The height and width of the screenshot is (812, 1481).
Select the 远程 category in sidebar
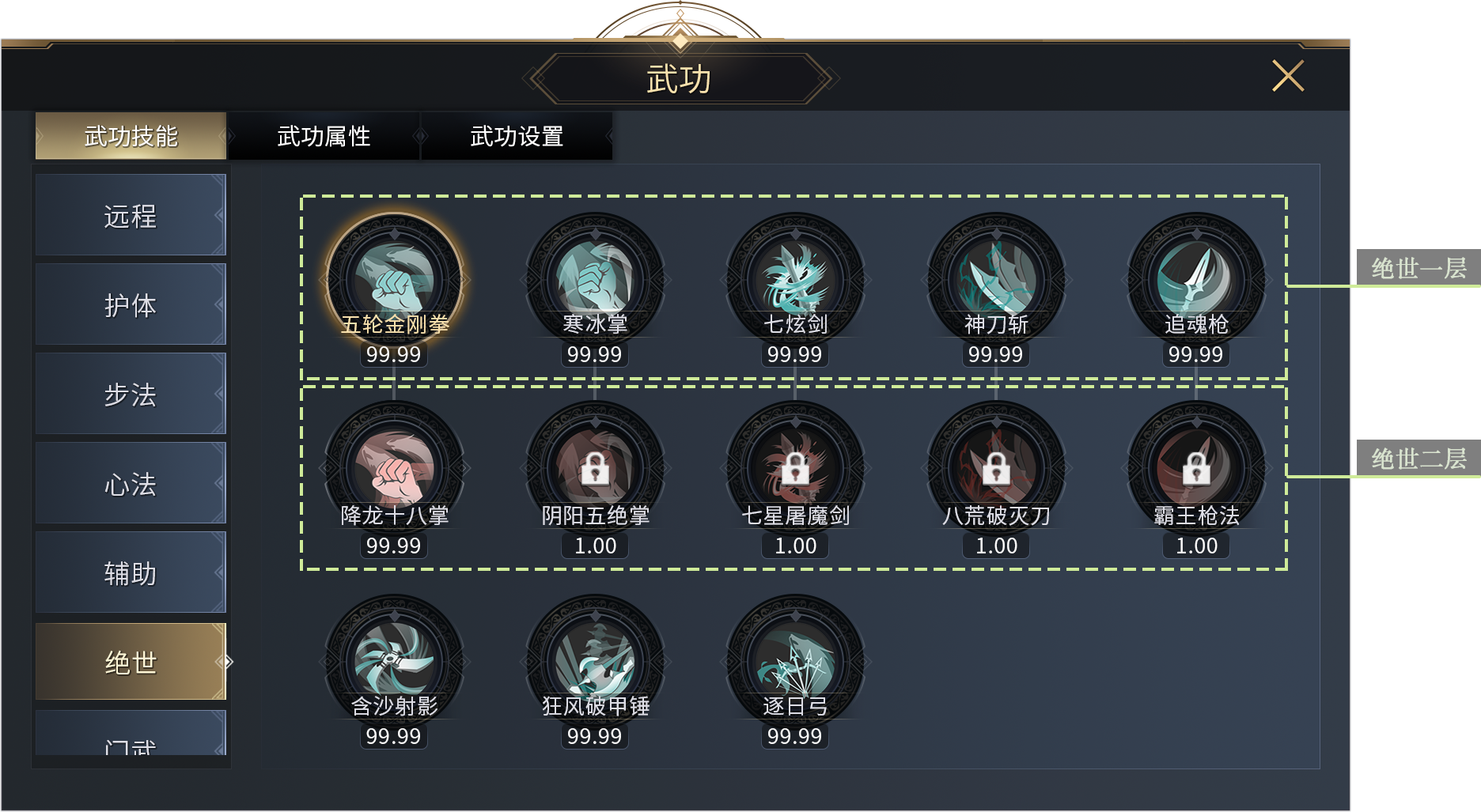pos(131,215)
